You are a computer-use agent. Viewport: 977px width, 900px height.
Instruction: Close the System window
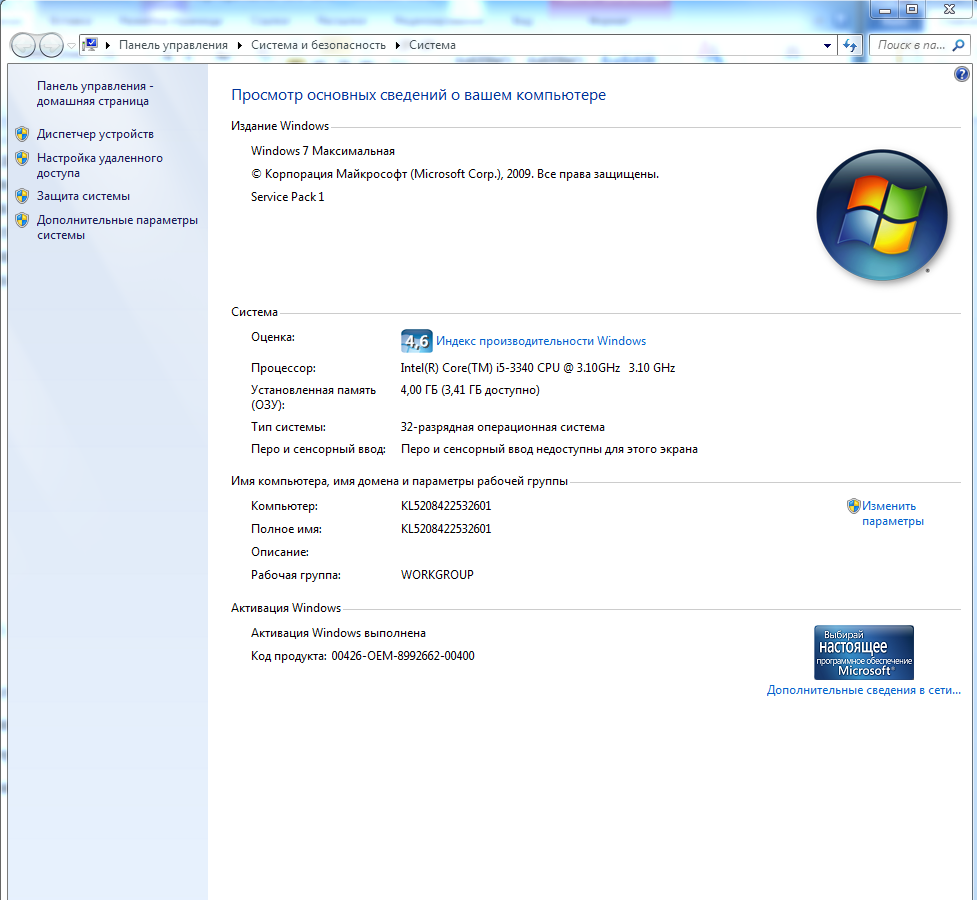pos(950,9)
